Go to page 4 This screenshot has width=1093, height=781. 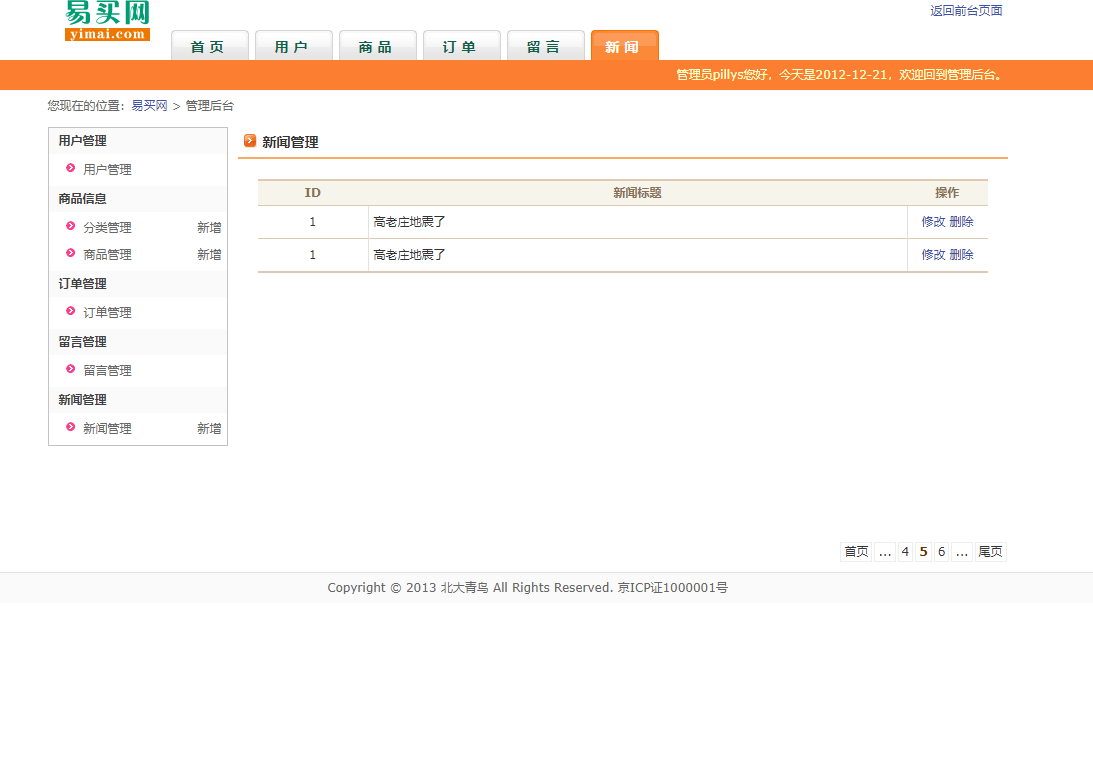pos(905,552)
